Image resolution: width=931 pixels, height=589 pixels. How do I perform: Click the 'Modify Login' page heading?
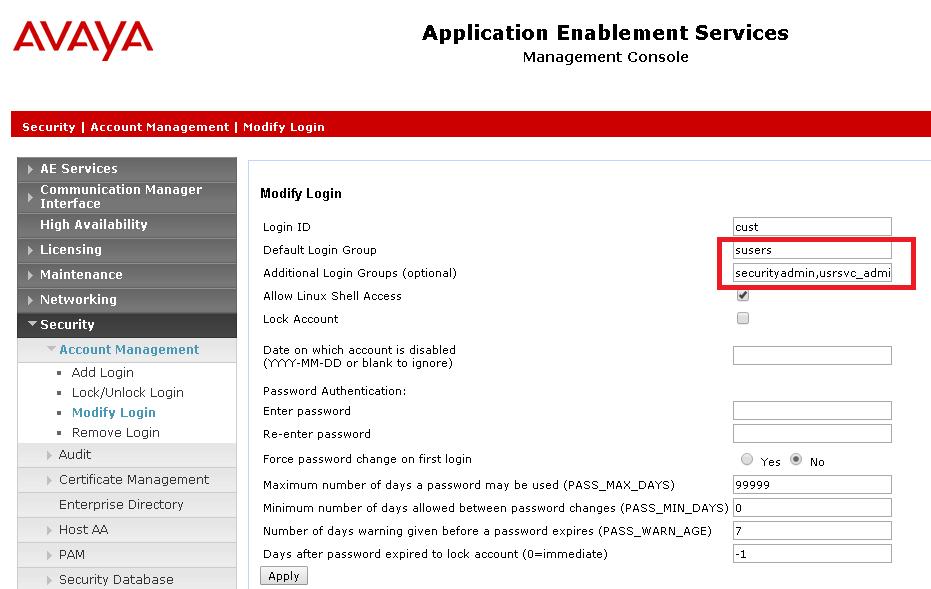click(301, 194)
